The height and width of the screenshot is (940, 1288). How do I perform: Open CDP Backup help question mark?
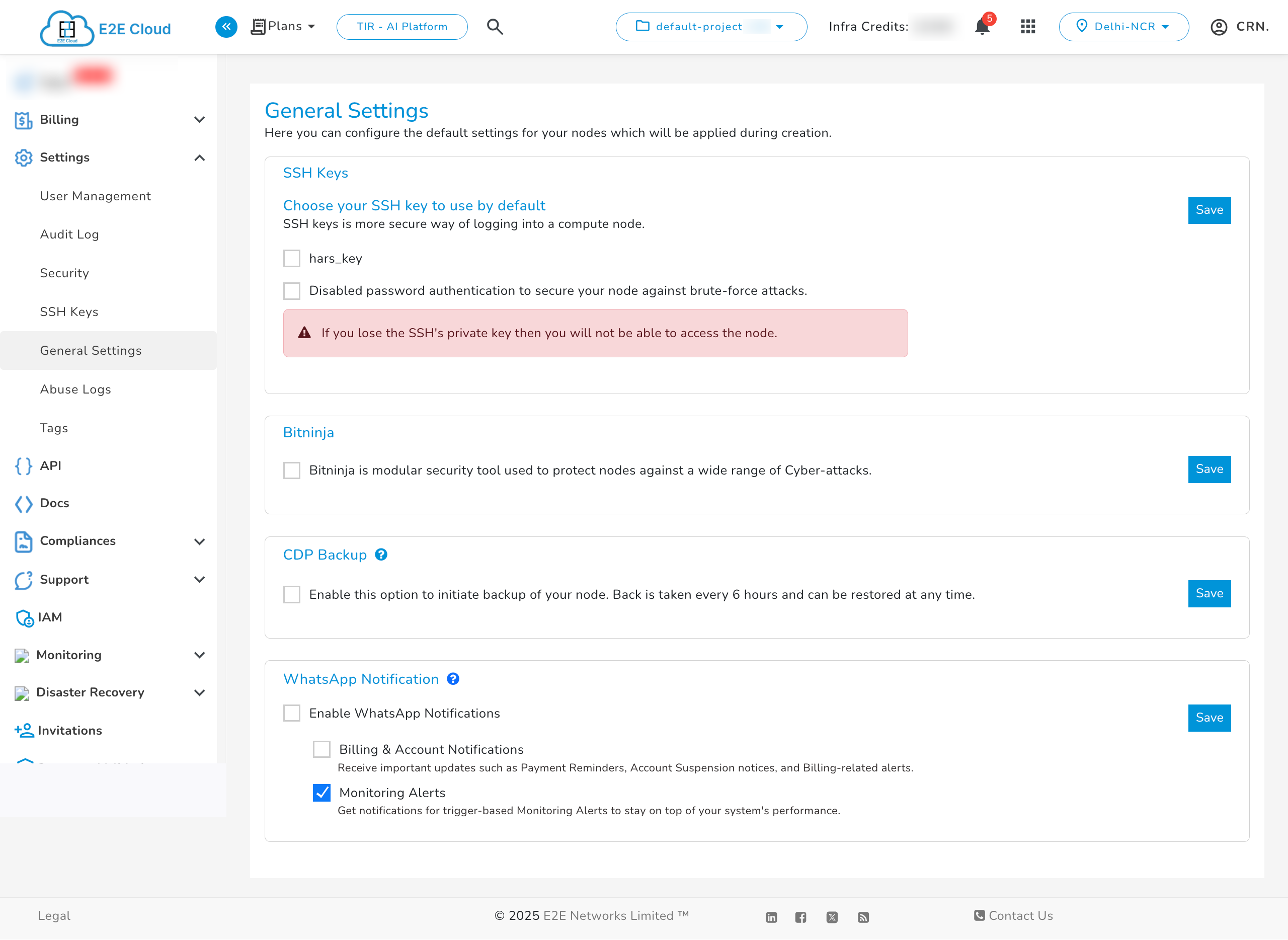coord(380,554)
